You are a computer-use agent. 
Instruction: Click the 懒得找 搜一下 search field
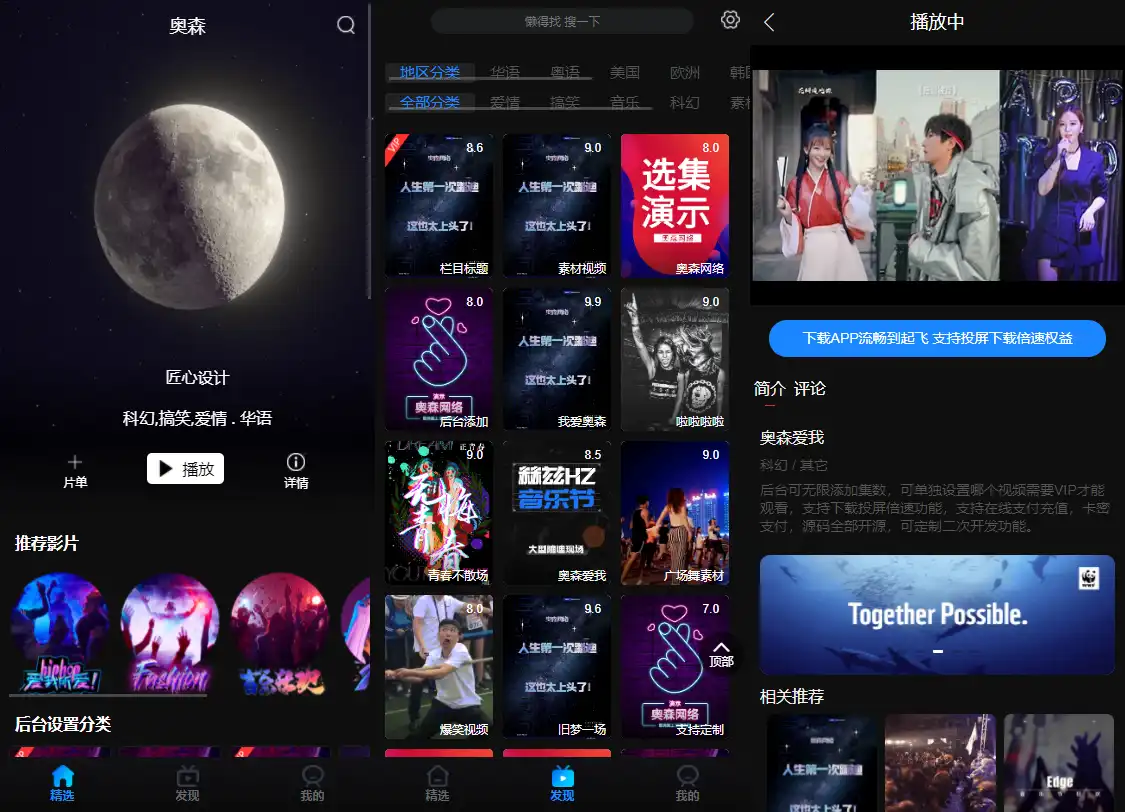click(562, 21)
